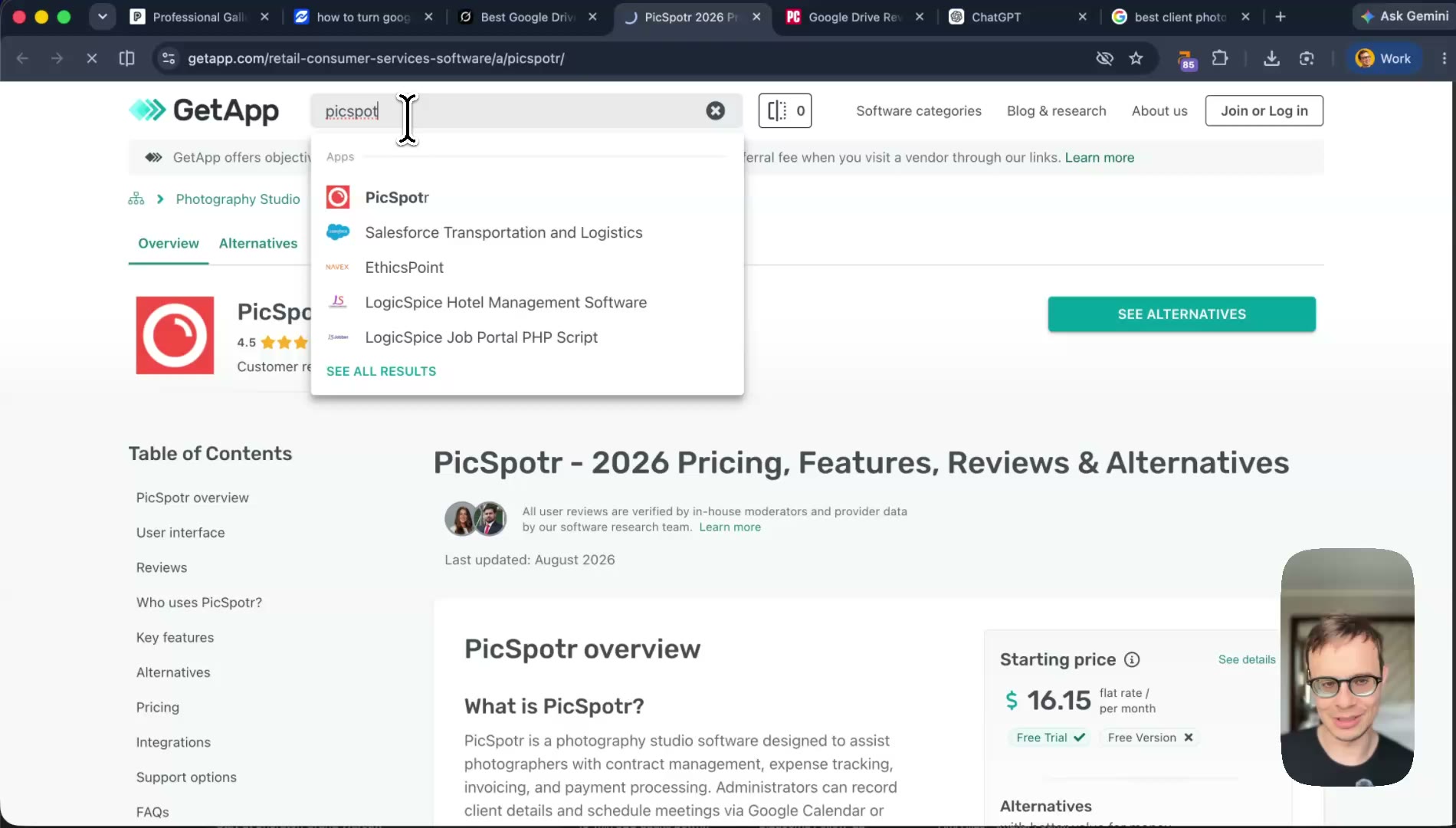The height and width of the screenshot is (828, 1456).
Task: Select LogicSpice Job Portal PHP Script
Action: pos(481,337)
